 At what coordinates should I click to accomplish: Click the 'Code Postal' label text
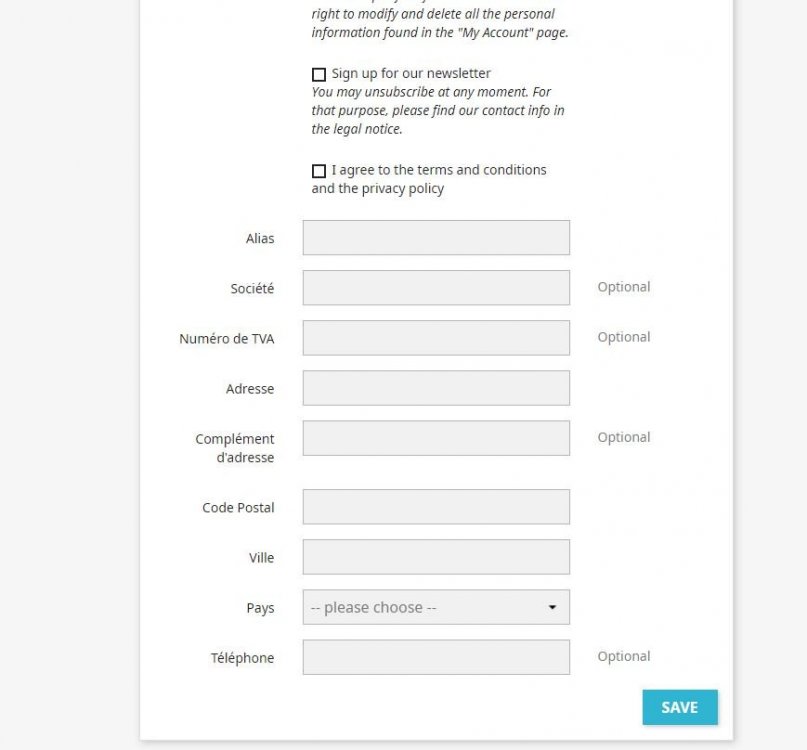point(238,508)
